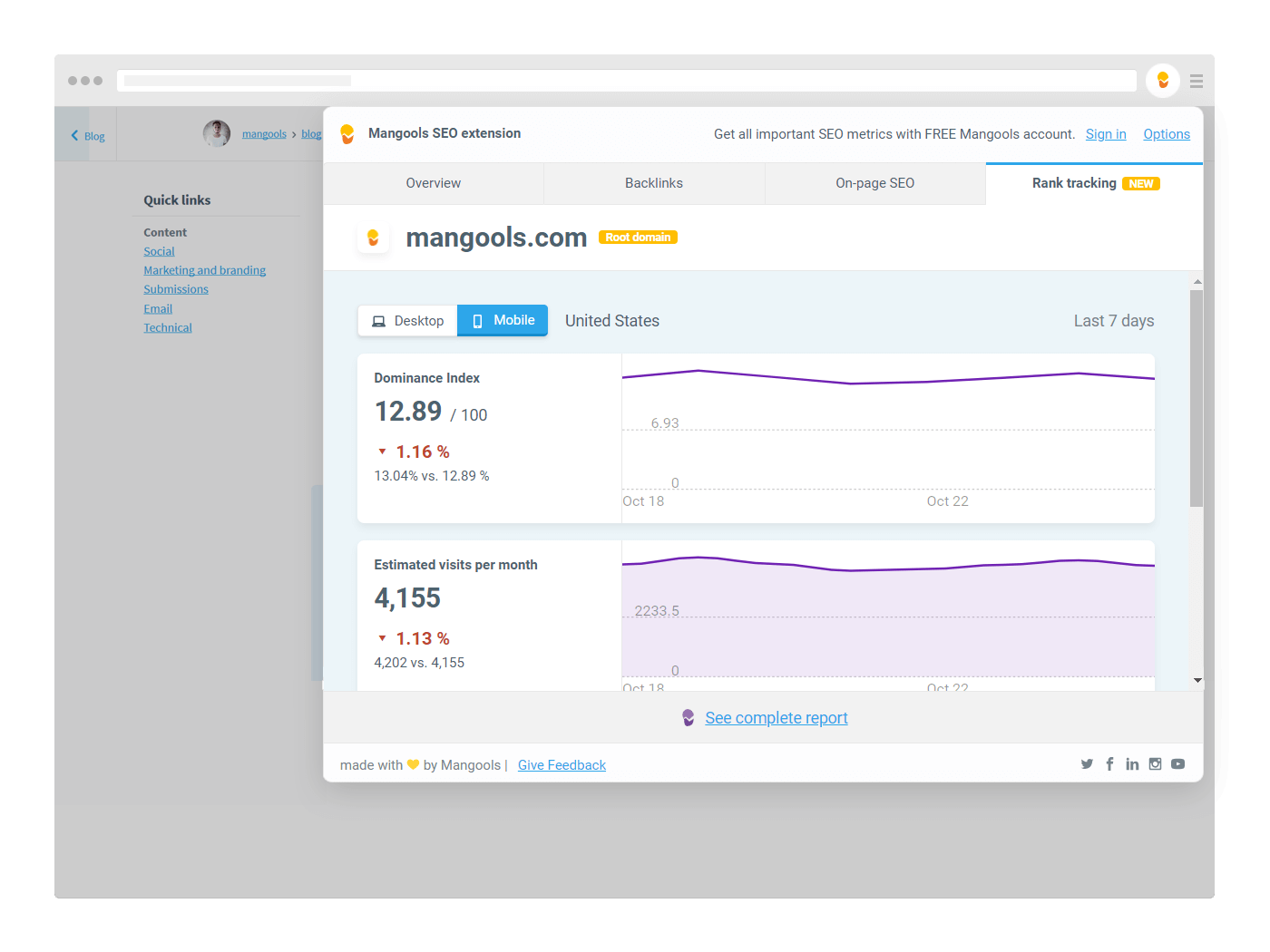Viewport: 1270px width, 952px height.
Task: Switch to Desktop rank view
Action: pyautogui.click(x=407, y=321)
